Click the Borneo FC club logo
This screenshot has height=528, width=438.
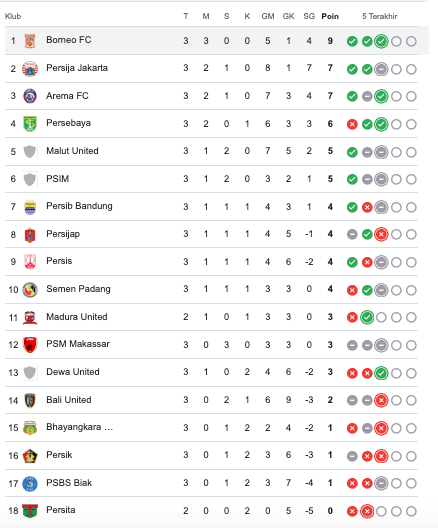[x=30, y=41]
